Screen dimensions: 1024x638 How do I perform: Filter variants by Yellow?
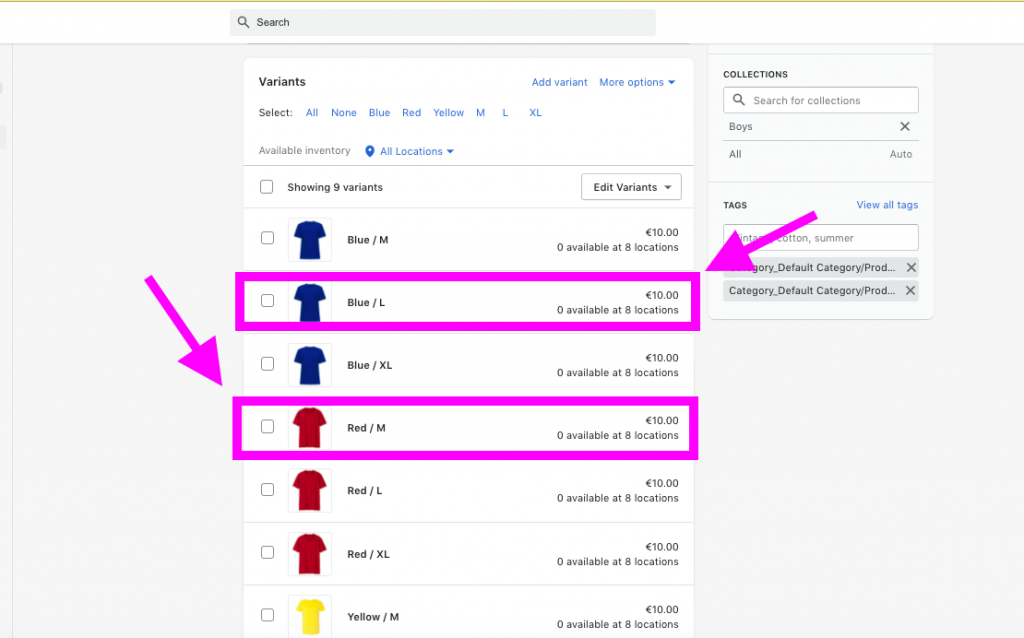[x=448, y=112]
